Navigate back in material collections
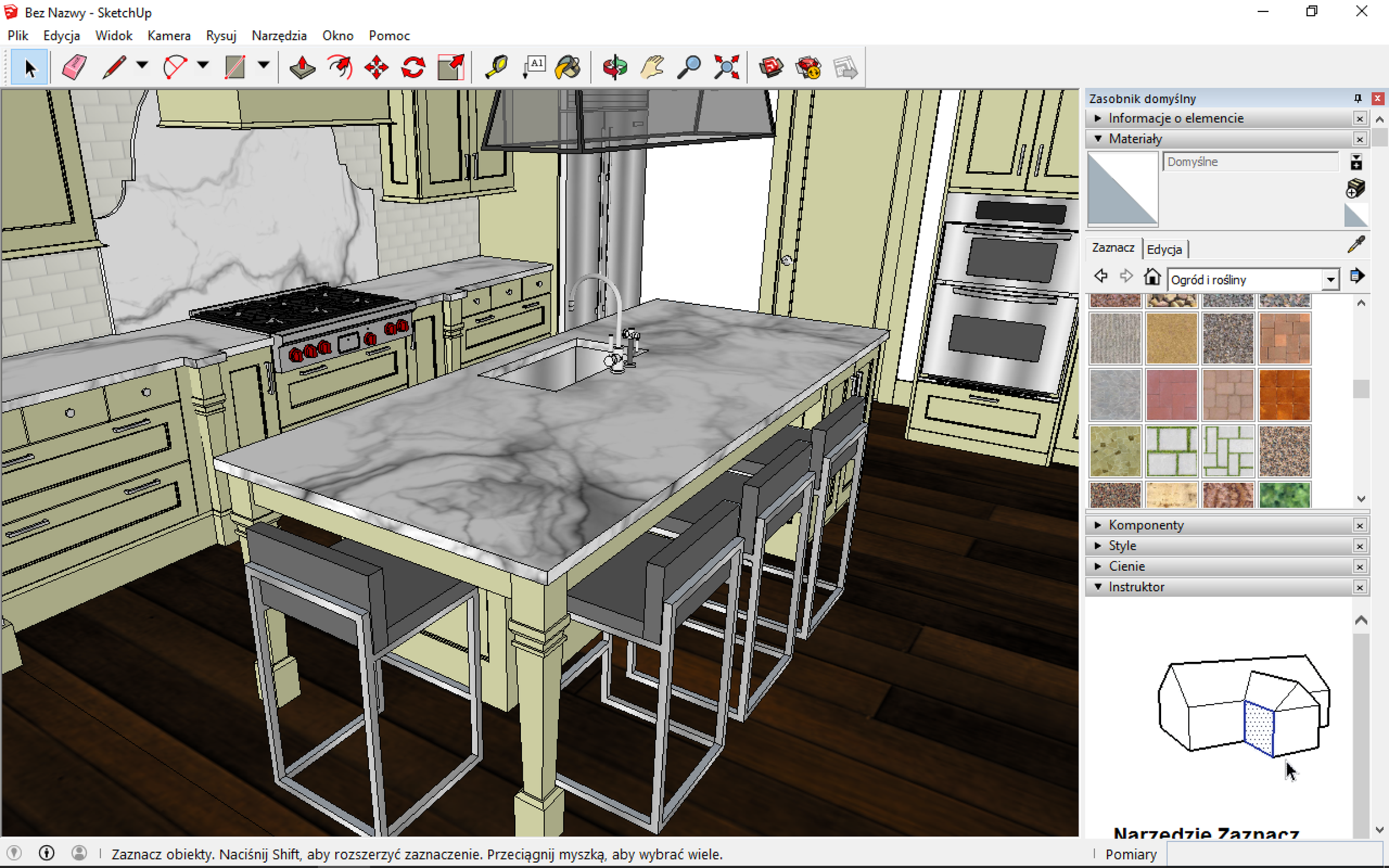The height and width of the screenshot is (868, 1389). tap(1100, 276)
